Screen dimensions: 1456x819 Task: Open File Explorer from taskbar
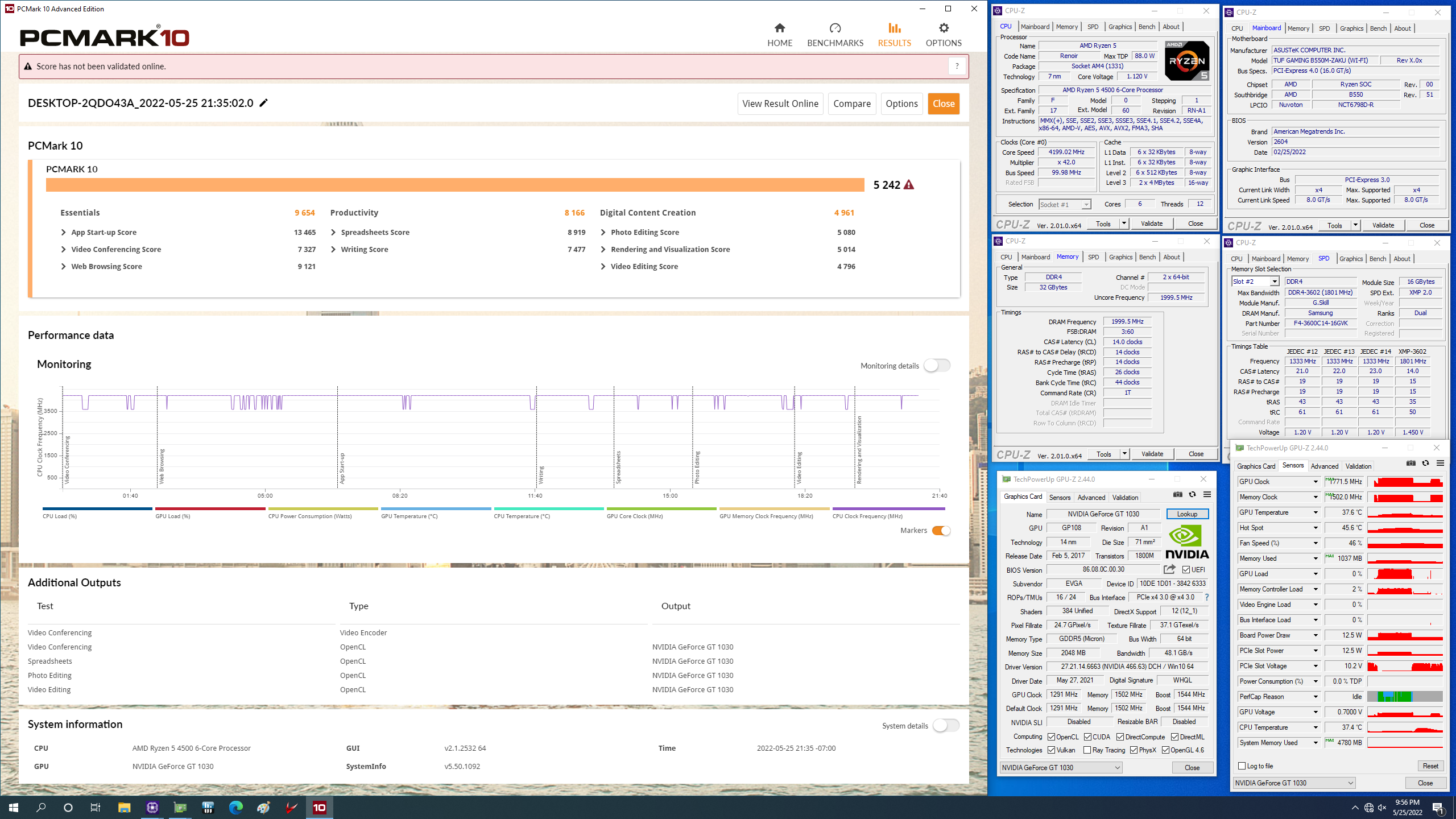pos(124,808)
